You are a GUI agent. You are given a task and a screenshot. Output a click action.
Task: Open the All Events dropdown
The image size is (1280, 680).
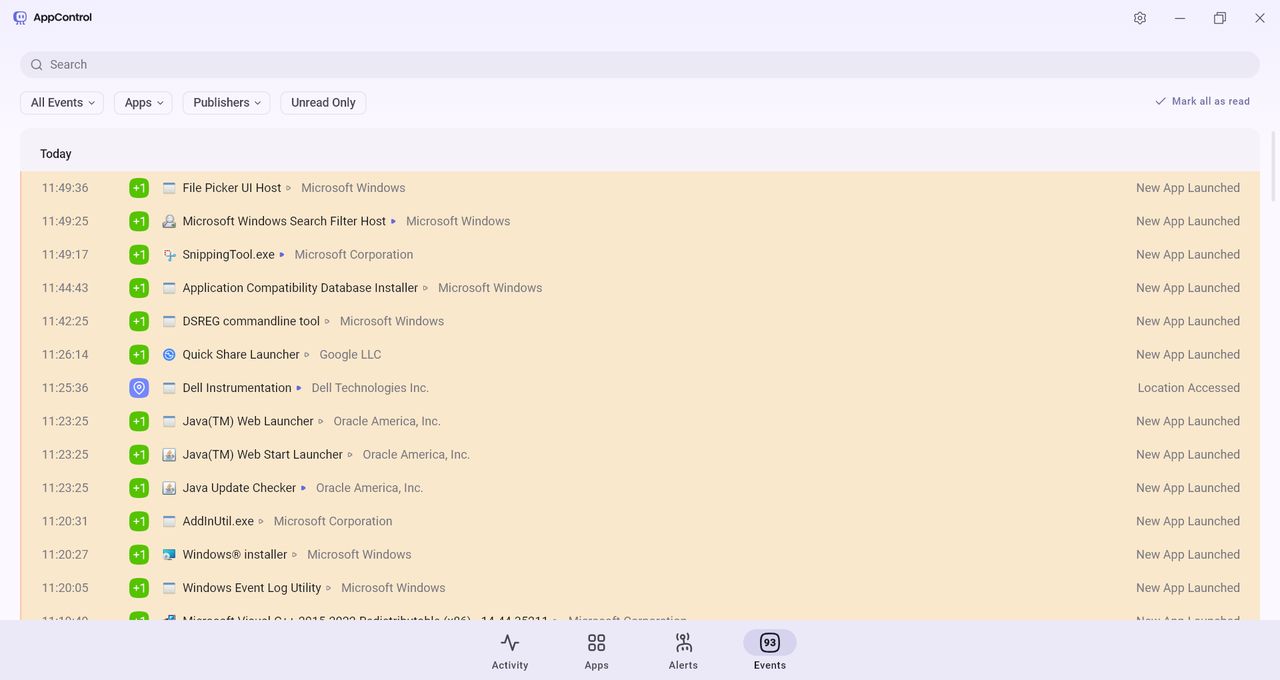(62, 103)
